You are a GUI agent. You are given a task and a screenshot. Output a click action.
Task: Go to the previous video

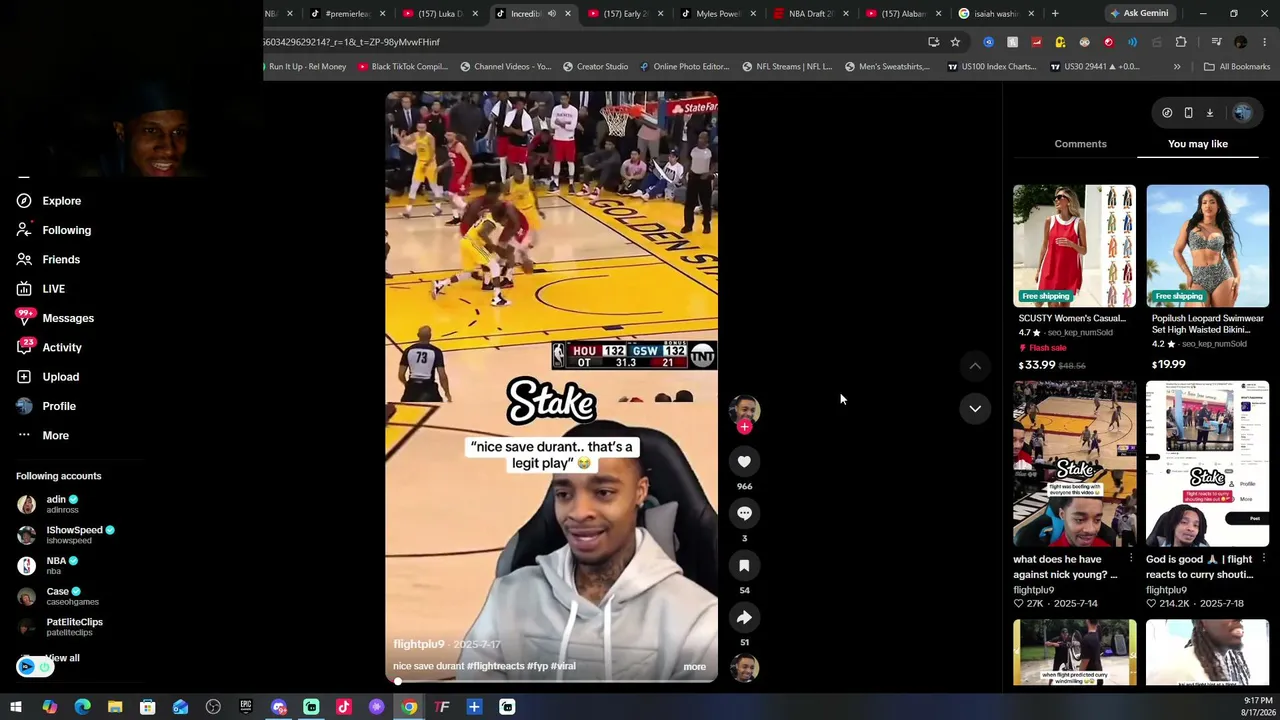975,366
